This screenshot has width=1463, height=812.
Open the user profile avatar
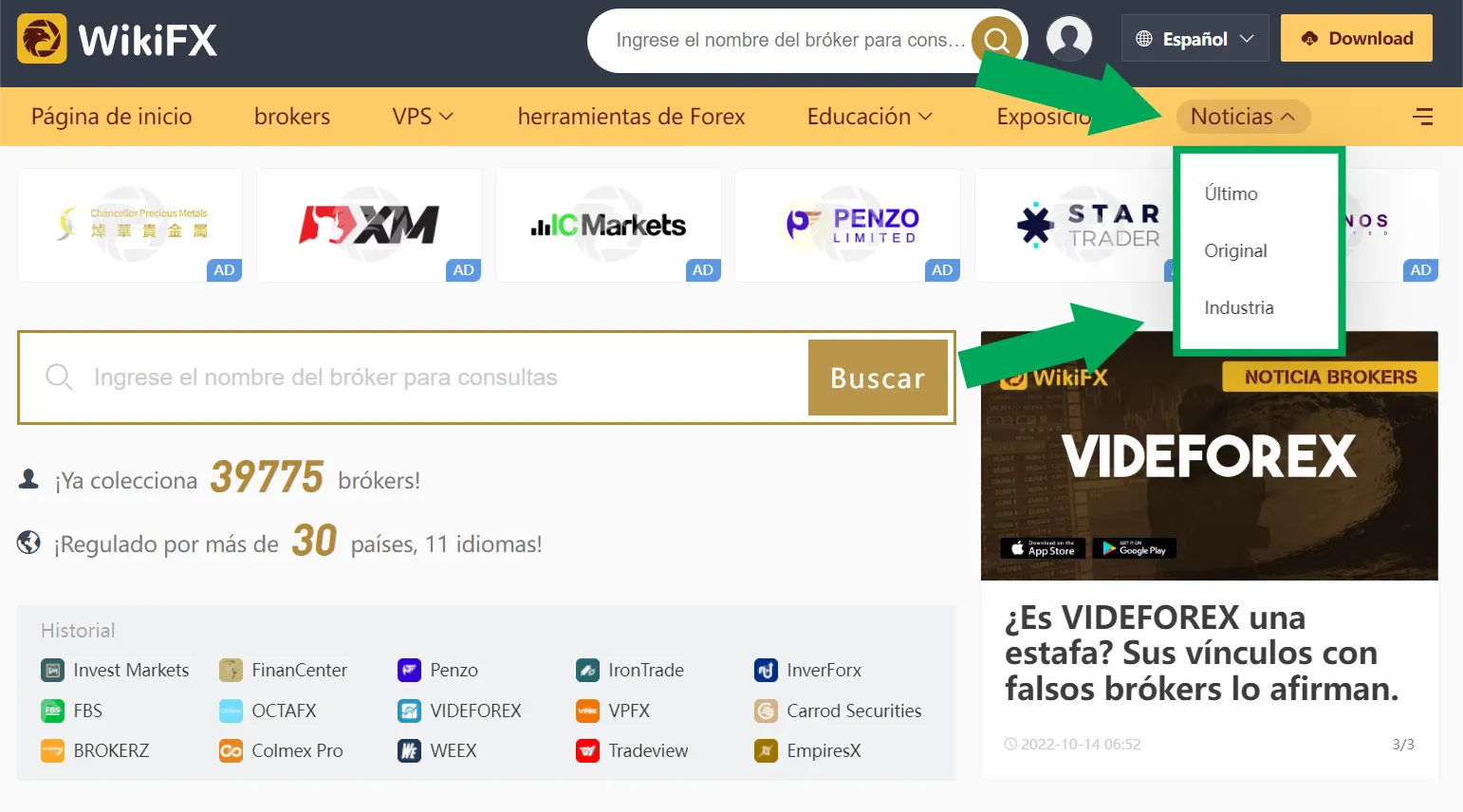(x=1069, y=39)
